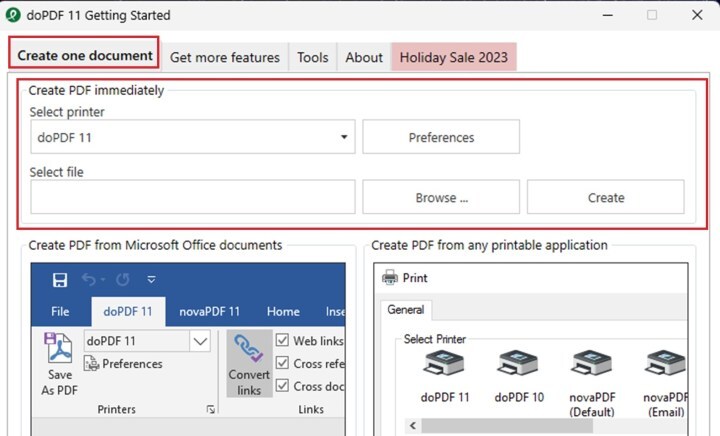Click the Preferences icon in Word ribbon
This screenshot has width=720, height=436.
point(91,363)
